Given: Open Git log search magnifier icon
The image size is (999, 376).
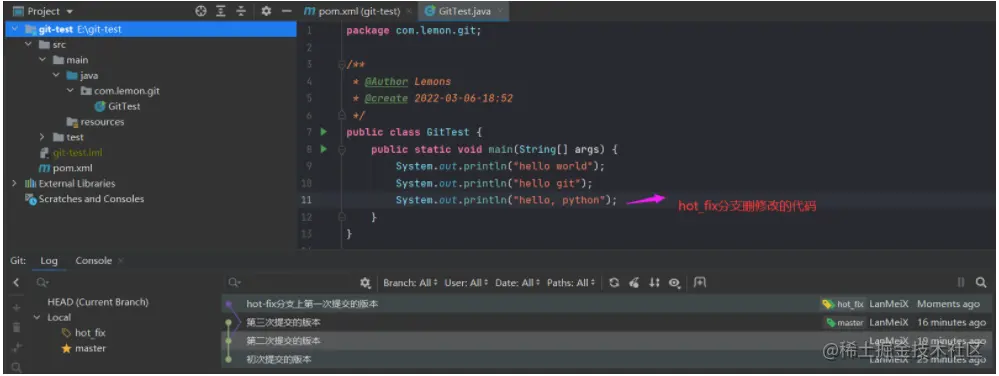Looking at the screenshot, I should 981,282.
